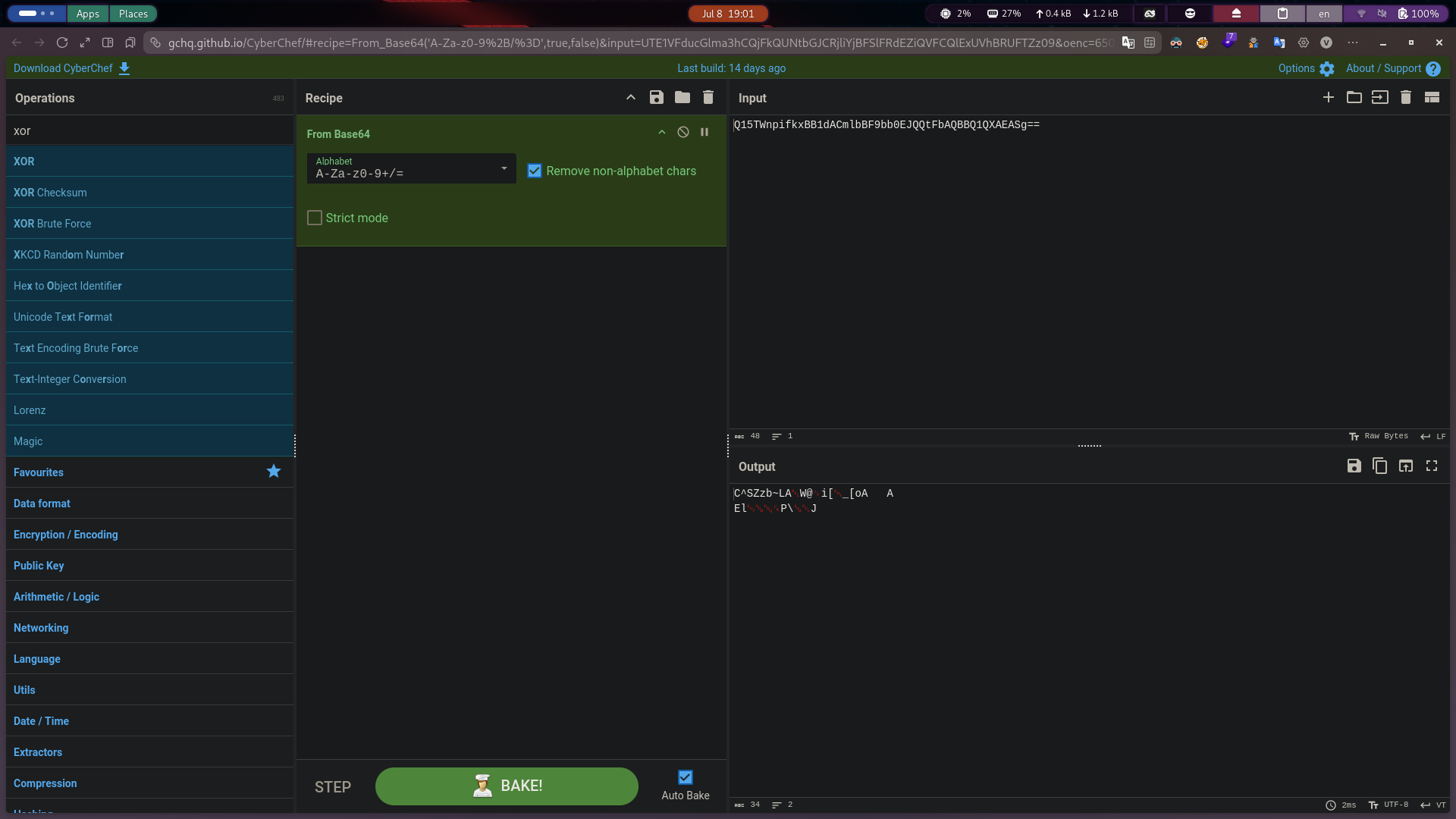Load a recipe using the folder icon
1456x819 pixels.
click(x=682, y=97)
